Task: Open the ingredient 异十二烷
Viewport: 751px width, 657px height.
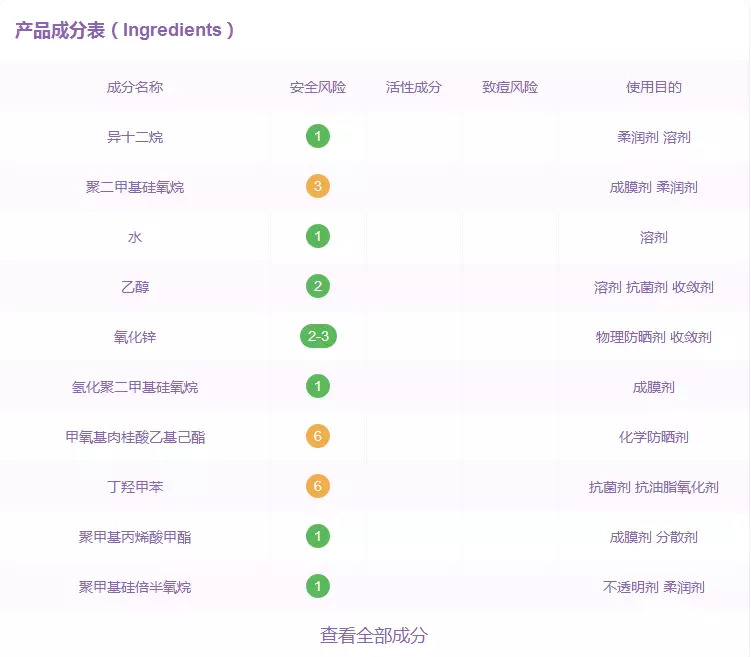Action: 135,137
